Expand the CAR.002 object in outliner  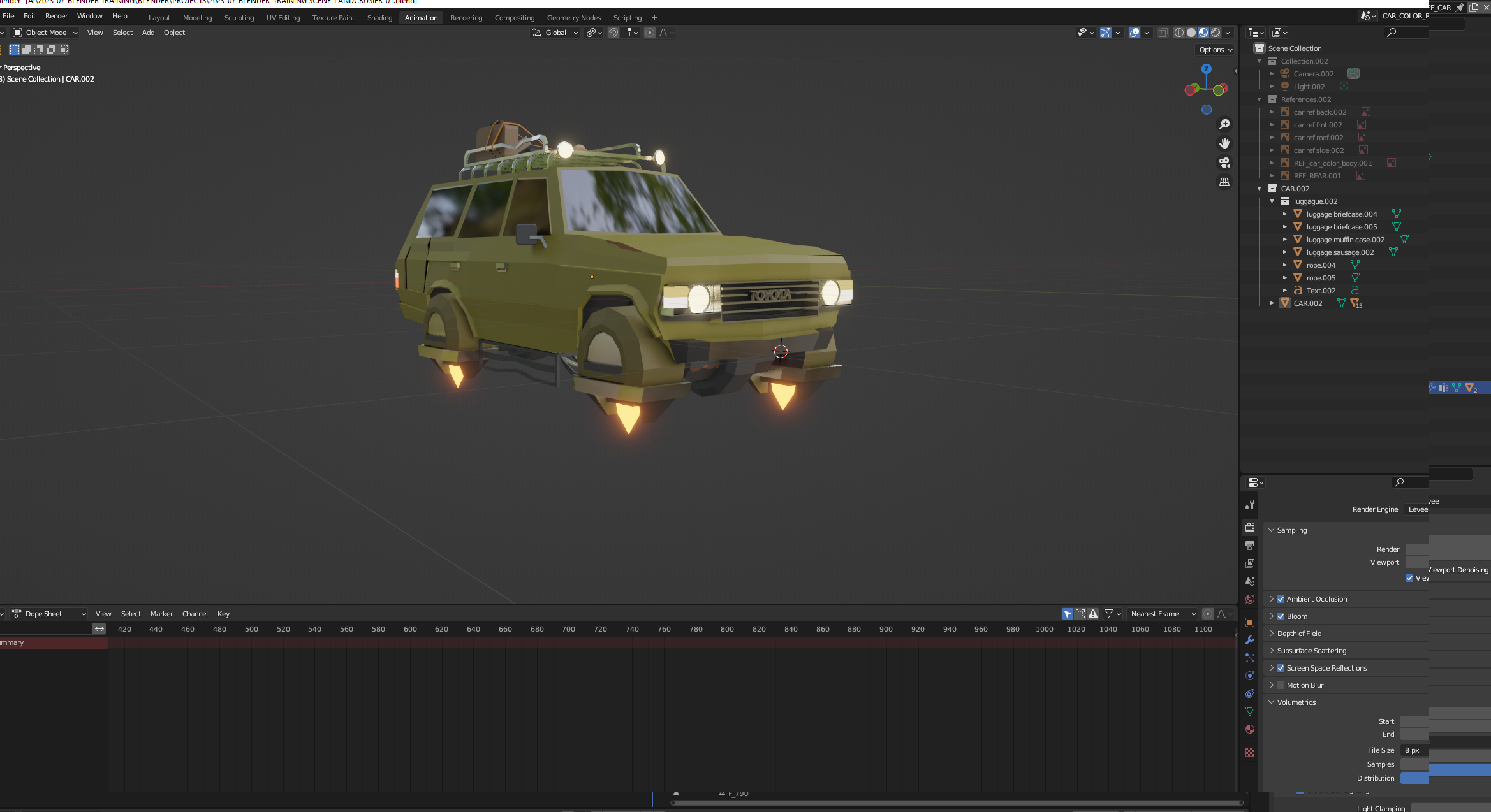1272,303
